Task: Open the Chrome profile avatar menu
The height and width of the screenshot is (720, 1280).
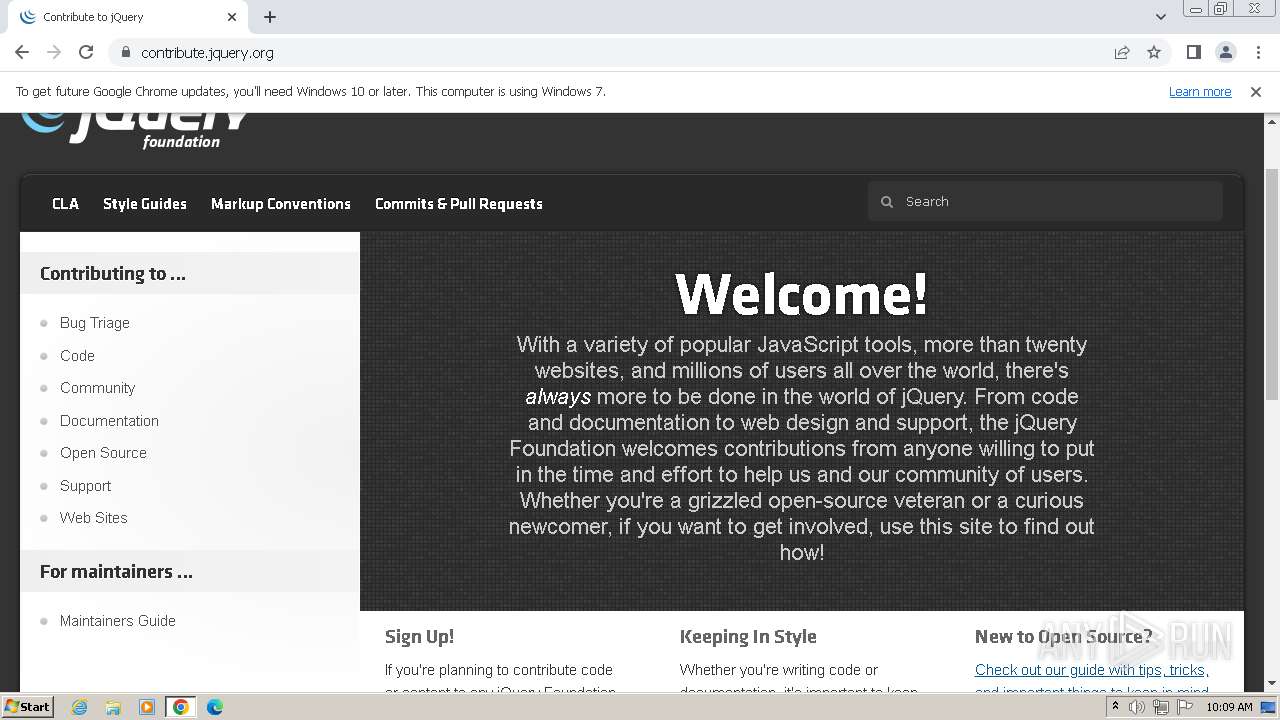Action: [1225, 52]
